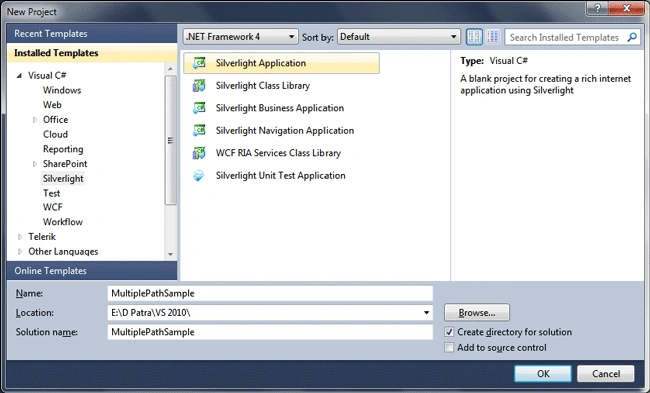Click the Browse... button
Viewport: 650px width, 393px height.
coord(477,313)
